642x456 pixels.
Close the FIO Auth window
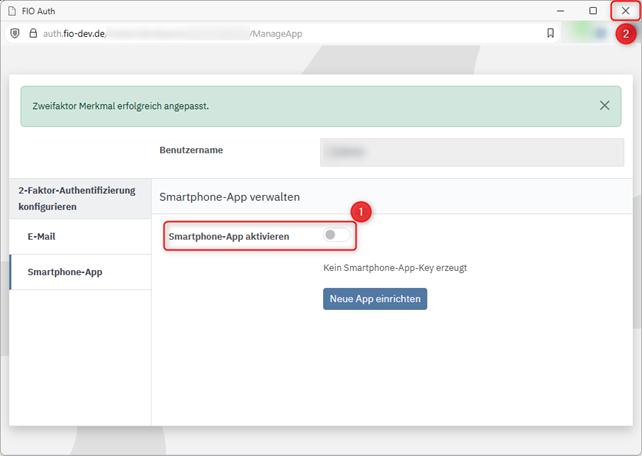tap(625, 10)
